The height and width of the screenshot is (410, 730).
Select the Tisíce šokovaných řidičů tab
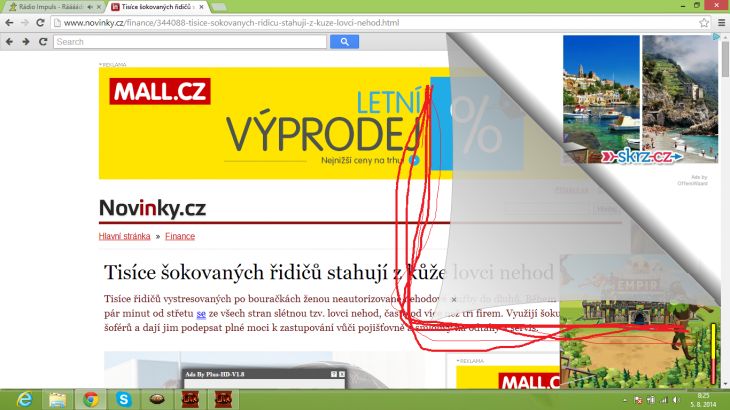pyautogui.click(x=156, y=7)
